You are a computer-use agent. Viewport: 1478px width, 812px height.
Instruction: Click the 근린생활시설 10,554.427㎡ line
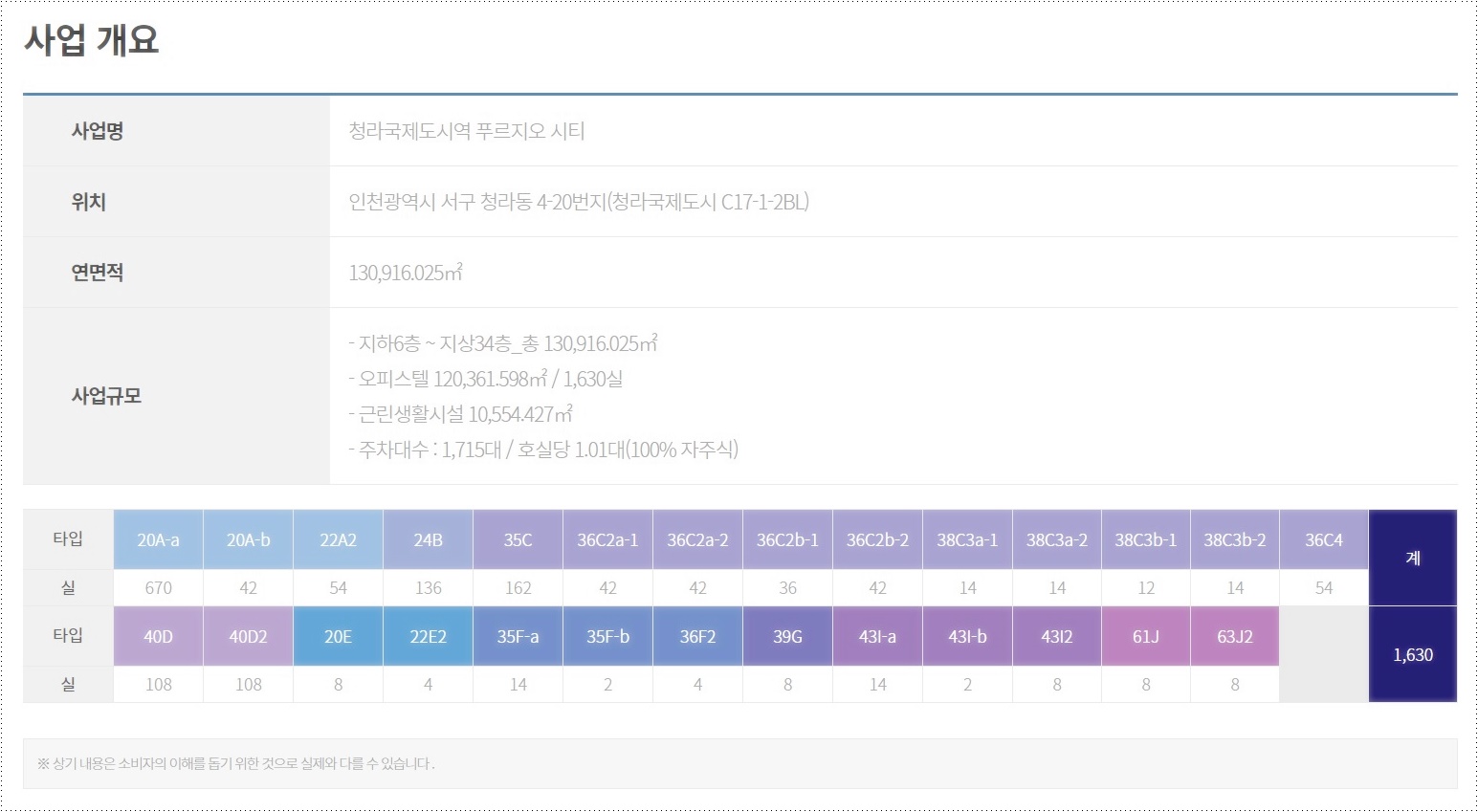[x=461, y=414]
